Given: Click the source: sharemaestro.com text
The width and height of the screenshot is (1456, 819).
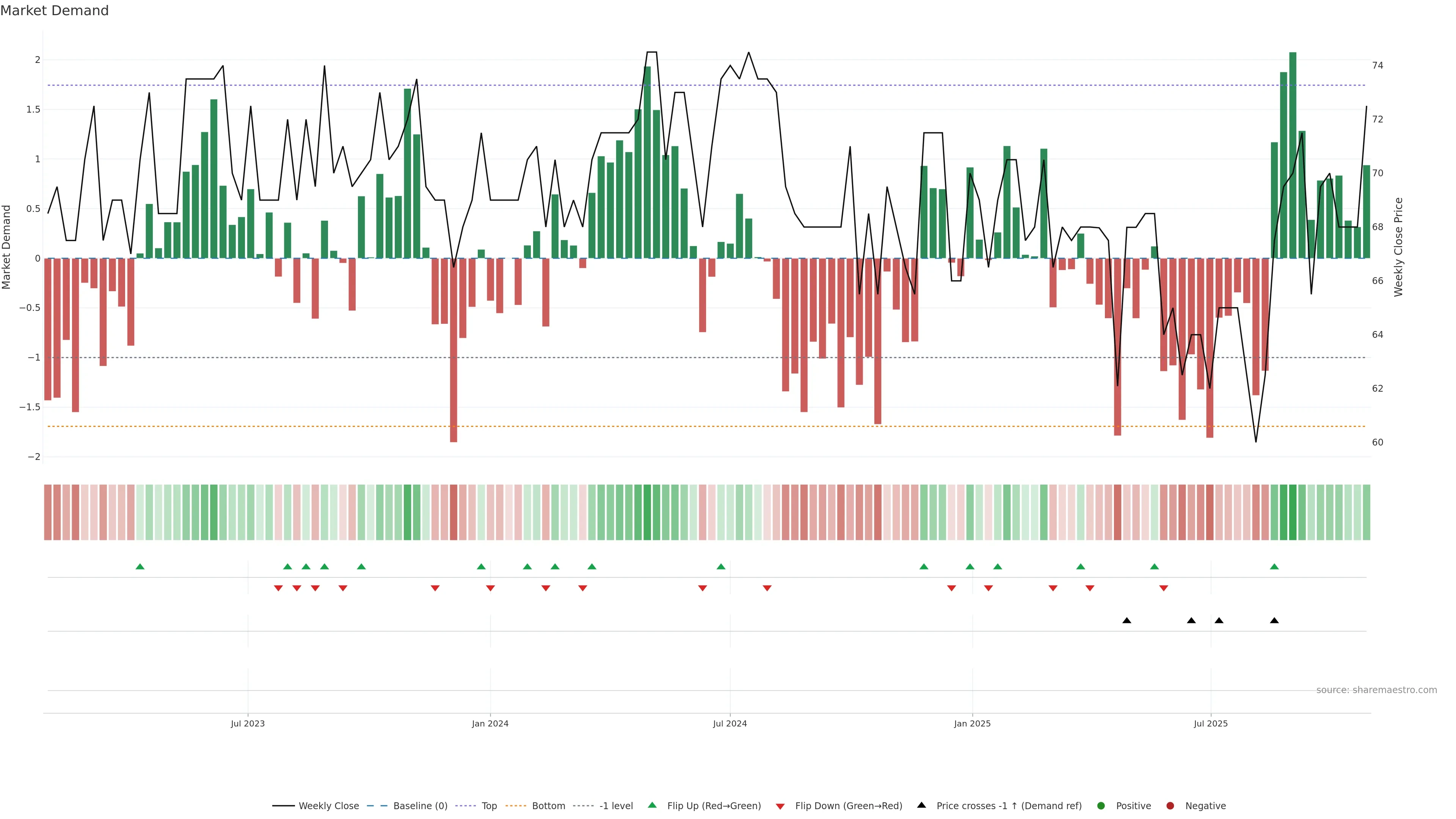Looking at the screenshot, I should click(1376, 690).
